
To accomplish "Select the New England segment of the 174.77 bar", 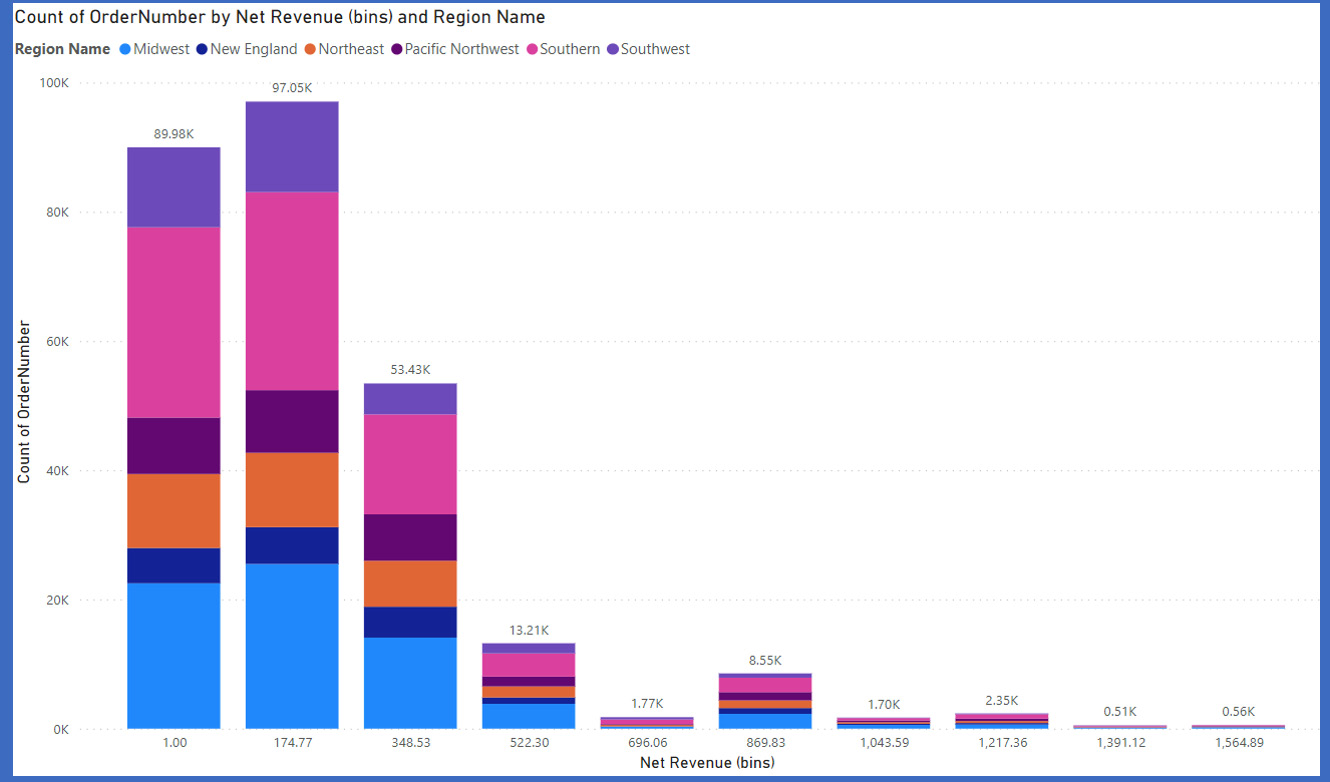I will [292, 545].
